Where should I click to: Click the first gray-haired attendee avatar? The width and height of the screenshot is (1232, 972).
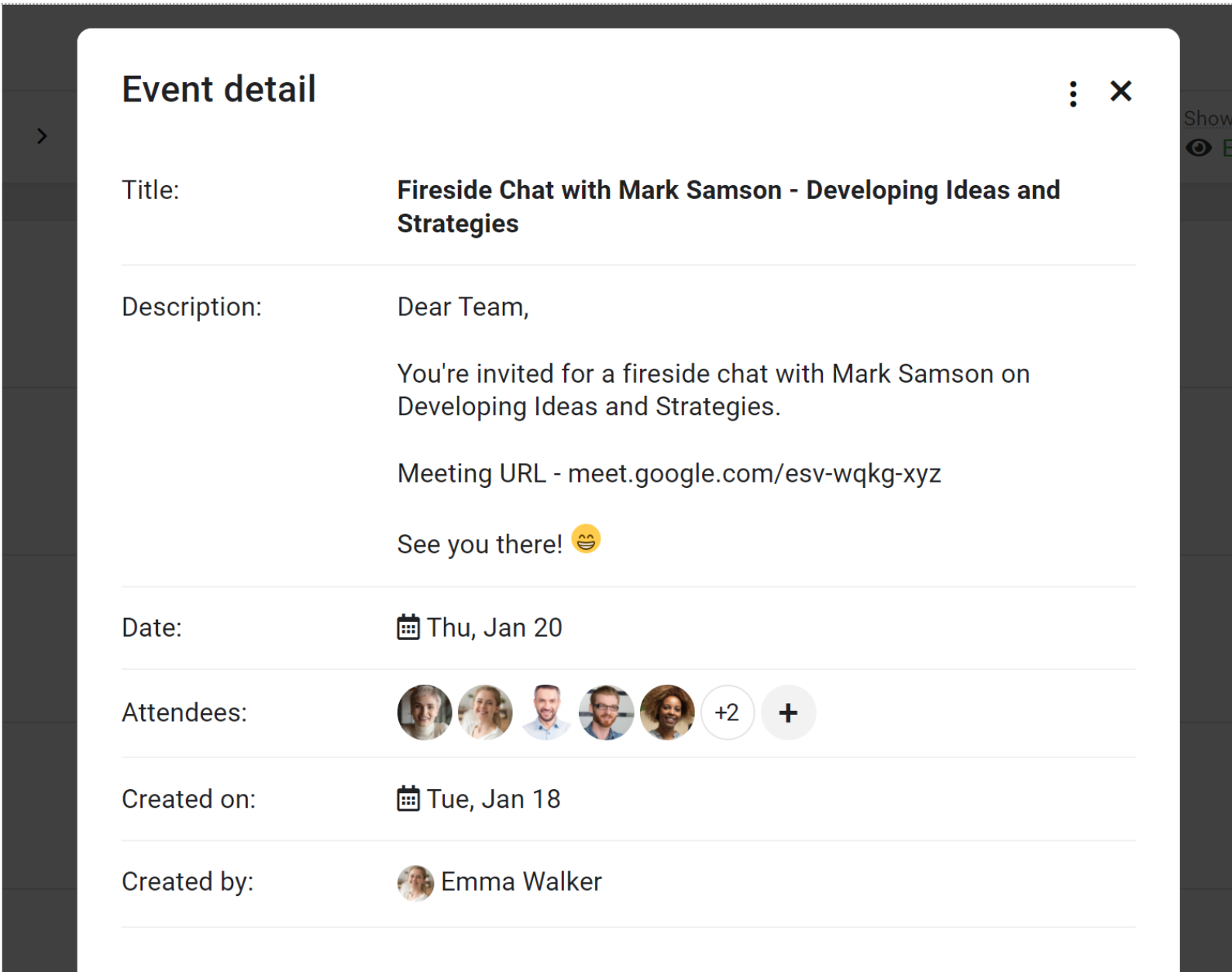pos(424,712)
